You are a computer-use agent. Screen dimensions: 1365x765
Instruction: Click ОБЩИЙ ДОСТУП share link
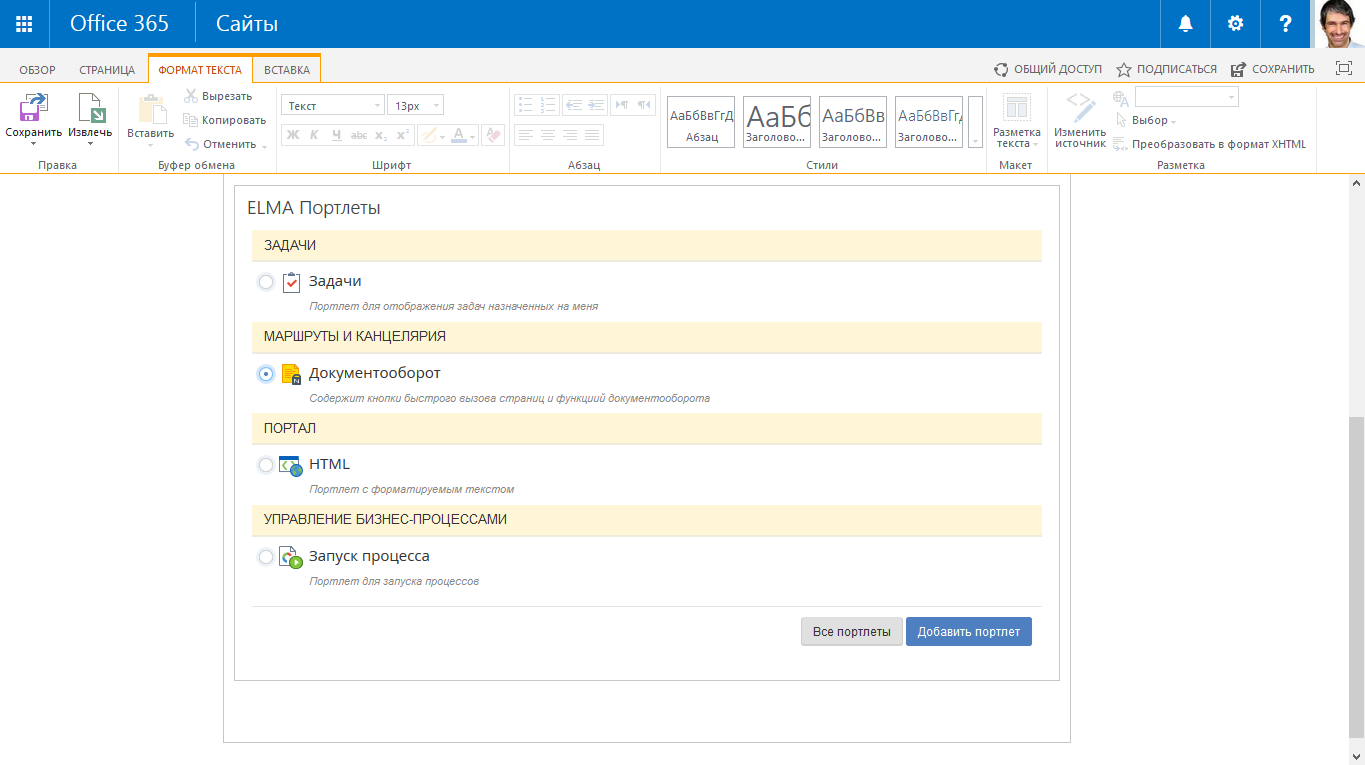1048,69
